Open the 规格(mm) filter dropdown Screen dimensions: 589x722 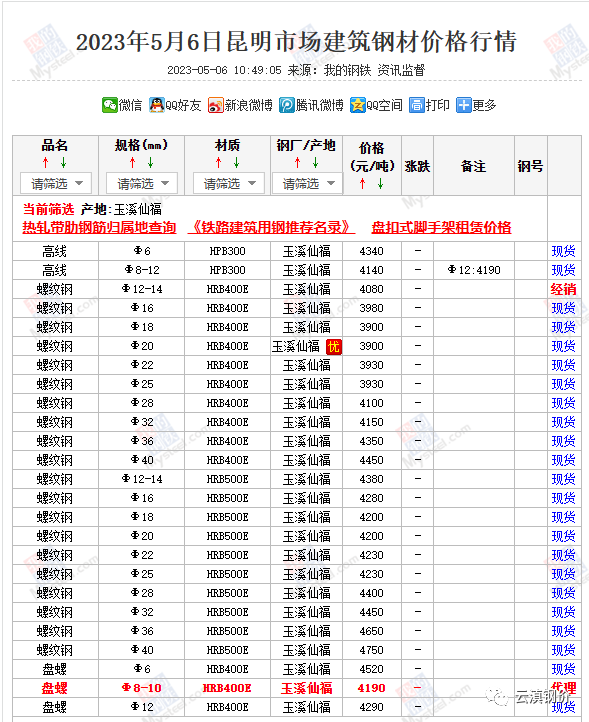pos(142,183)
